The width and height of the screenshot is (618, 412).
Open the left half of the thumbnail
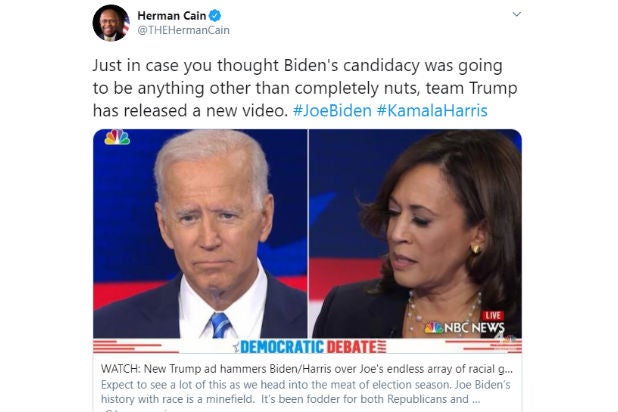click(x=200, y=233)
